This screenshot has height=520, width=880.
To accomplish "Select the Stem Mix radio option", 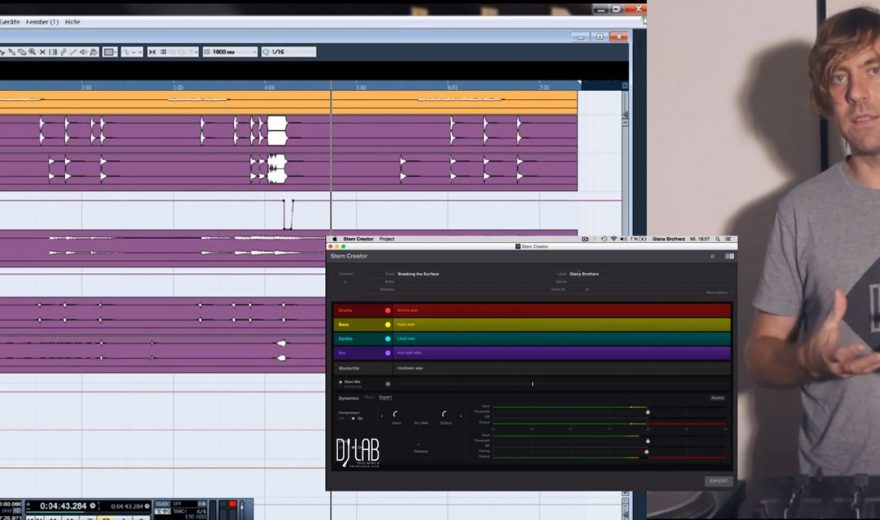I will [340, 381].
